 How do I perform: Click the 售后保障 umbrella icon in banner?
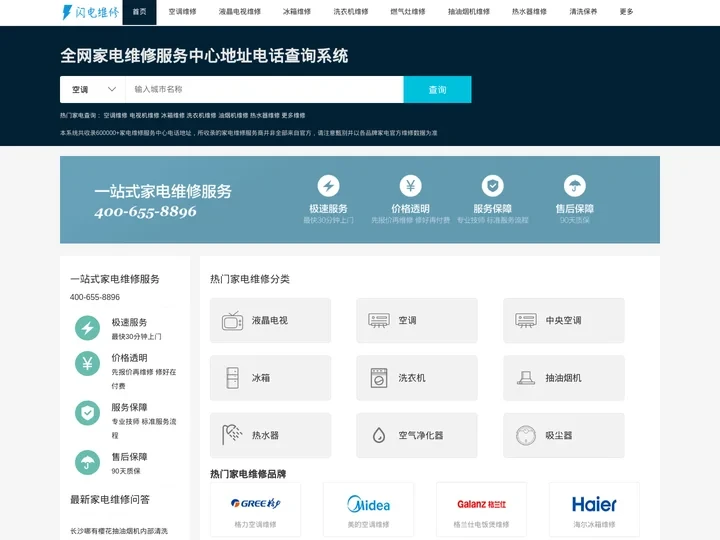click(x=575, y=186)
